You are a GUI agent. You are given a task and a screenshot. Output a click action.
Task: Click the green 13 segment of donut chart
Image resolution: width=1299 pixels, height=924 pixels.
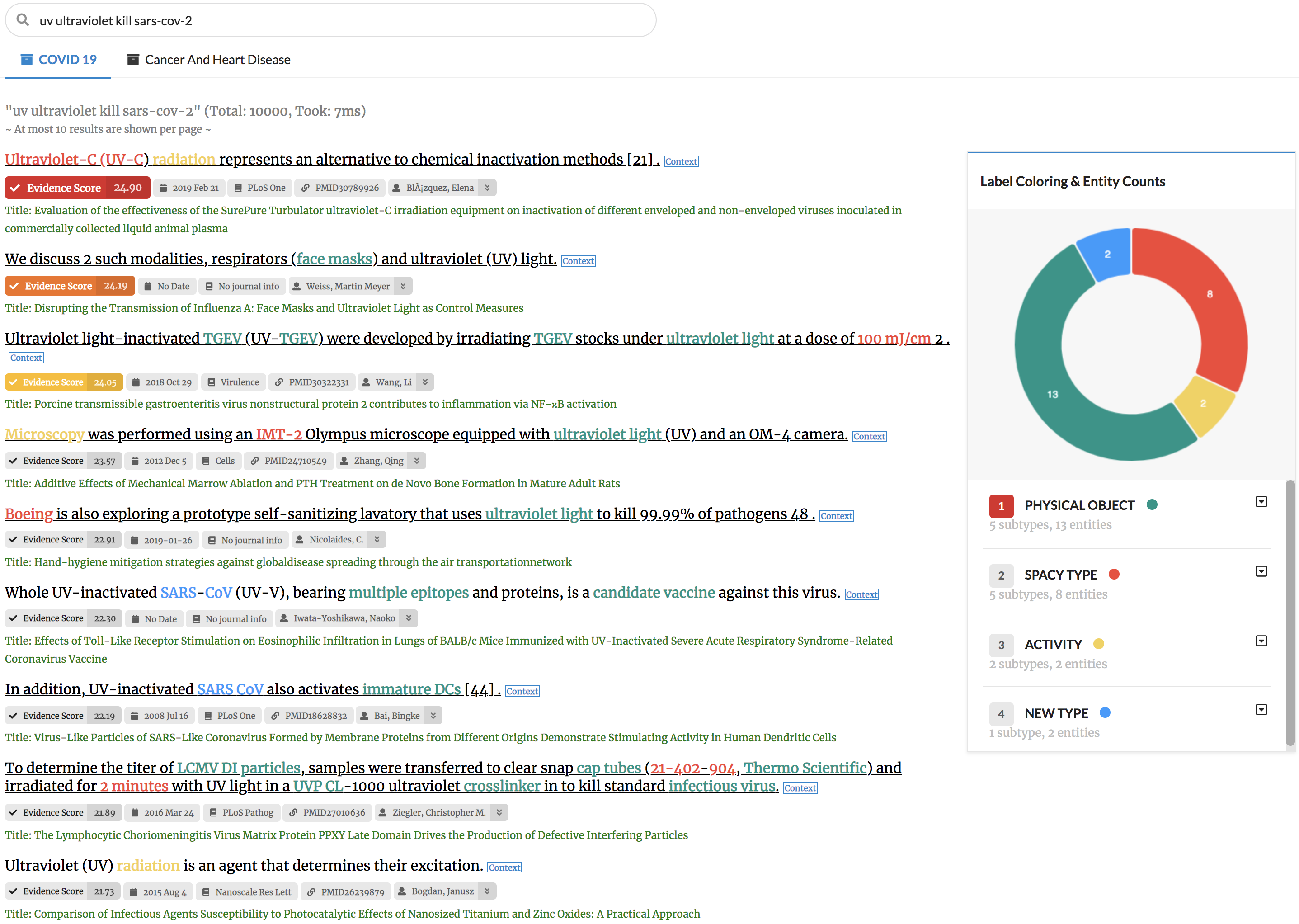coord(1052,394)
